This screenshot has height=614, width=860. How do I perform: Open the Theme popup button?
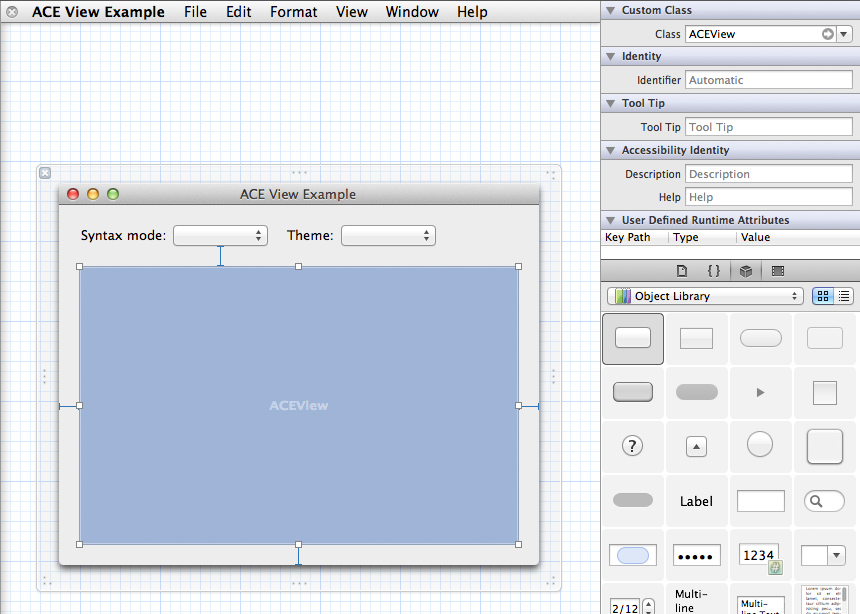(x=388, y=235)
